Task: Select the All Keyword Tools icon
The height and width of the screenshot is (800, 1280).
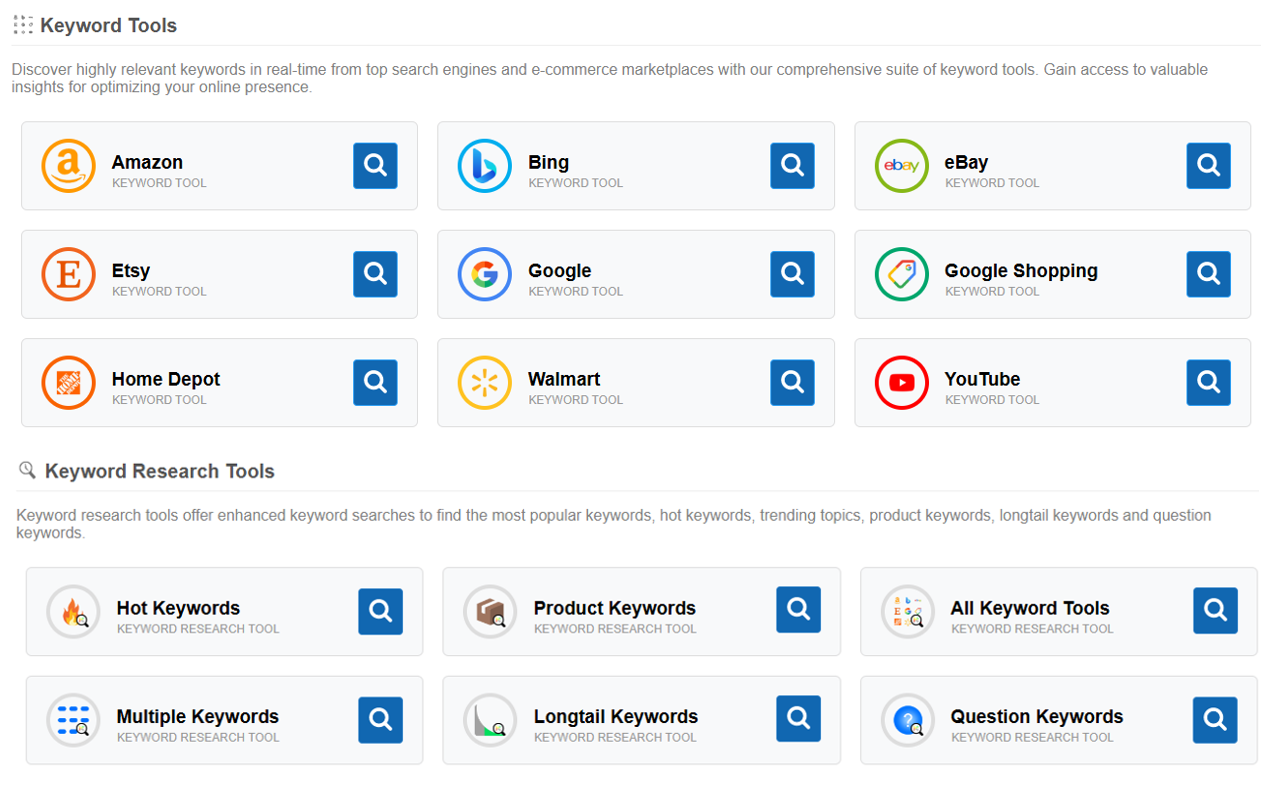Action: [x=907, y=611]
